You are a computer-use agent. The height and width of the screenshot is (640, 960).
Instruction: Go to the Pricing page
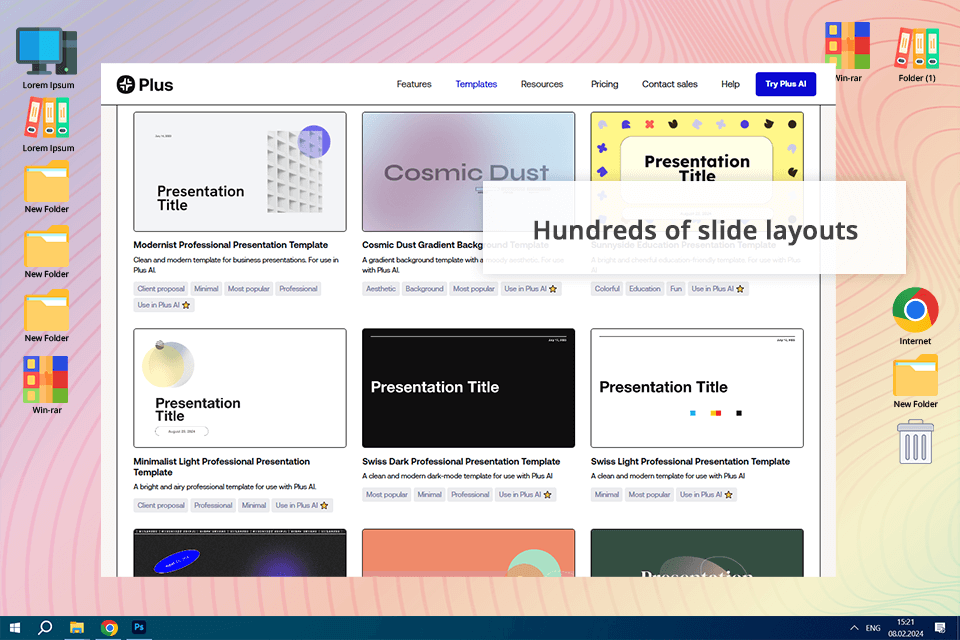coord(604,84)
